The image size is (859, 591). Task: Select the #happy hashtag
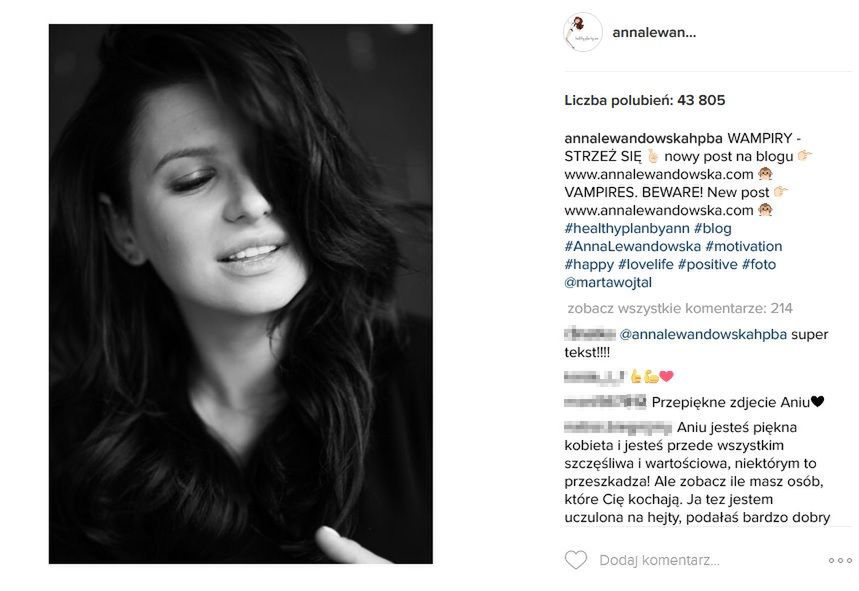pyautogui.click(x=589, y=265)
